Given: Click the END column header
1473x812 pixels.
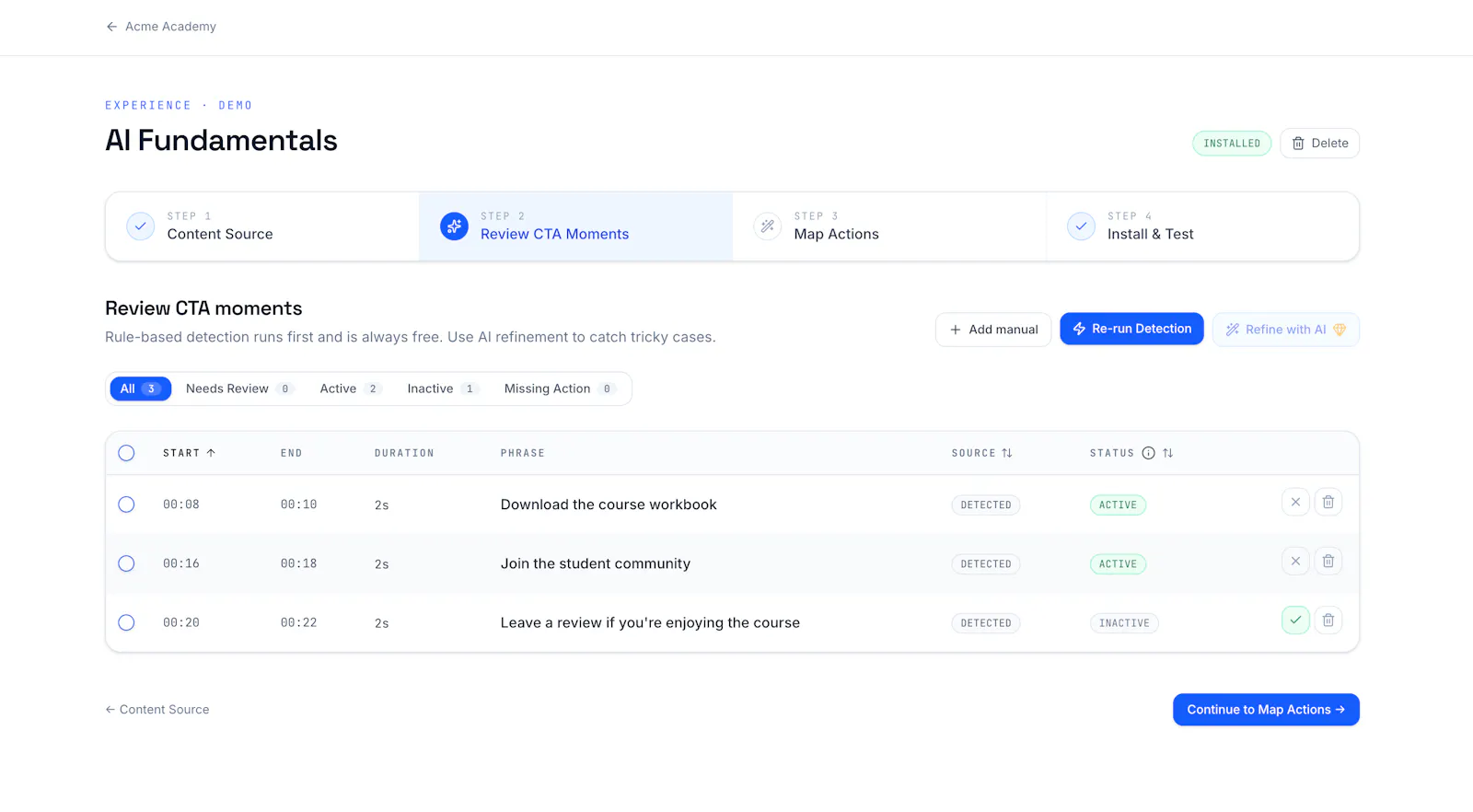Looking at the screenshot, I should 291,453.
